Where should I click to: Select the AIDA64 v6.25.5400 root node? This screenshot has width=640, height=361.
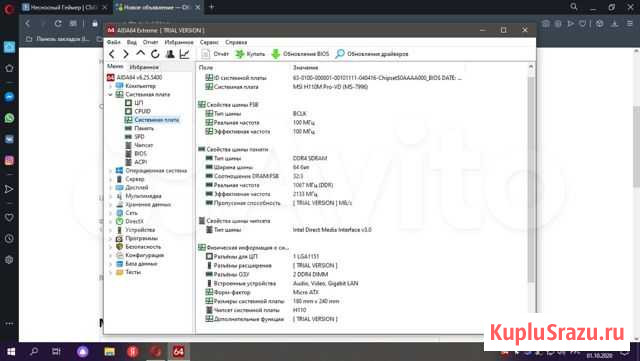[x=135, y=77]
